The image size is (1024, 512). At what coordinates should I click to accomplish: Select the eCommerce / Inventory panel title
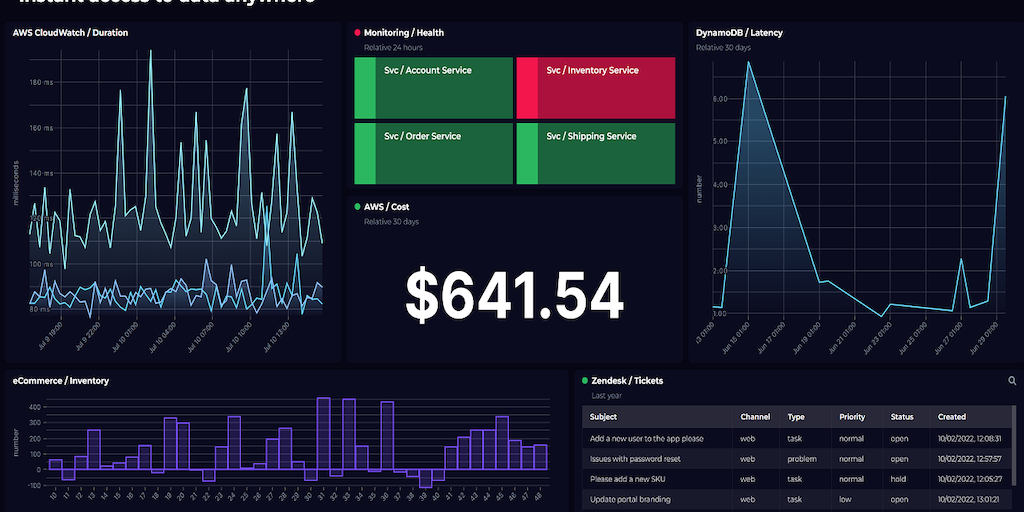coord(61,381)
